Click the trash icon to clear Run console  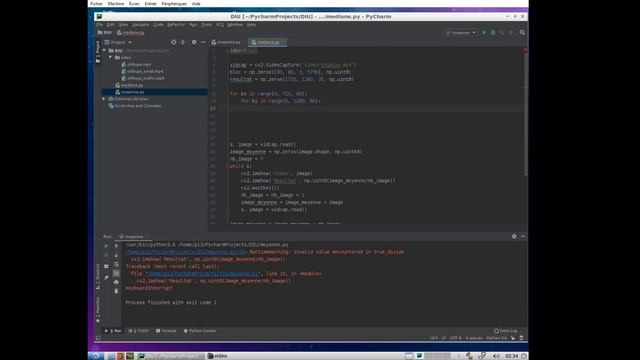(116, 291)
